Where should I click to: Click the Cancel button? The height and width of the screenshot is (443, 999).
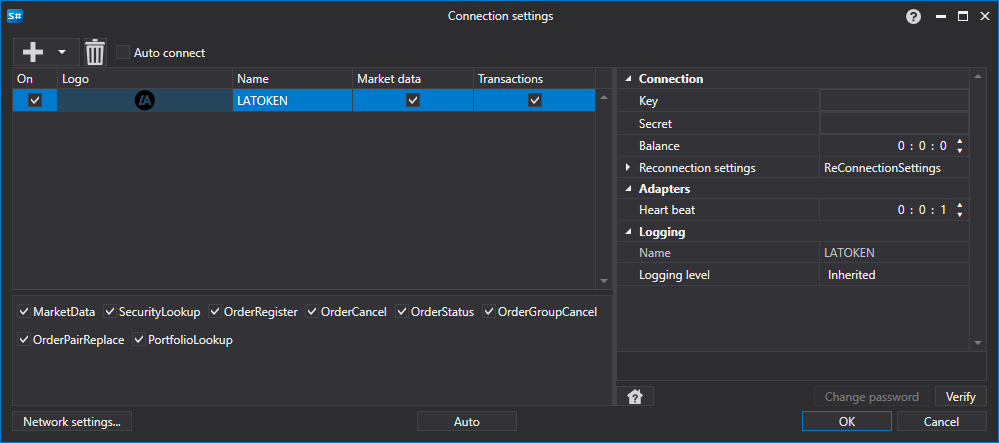point(941,421)
